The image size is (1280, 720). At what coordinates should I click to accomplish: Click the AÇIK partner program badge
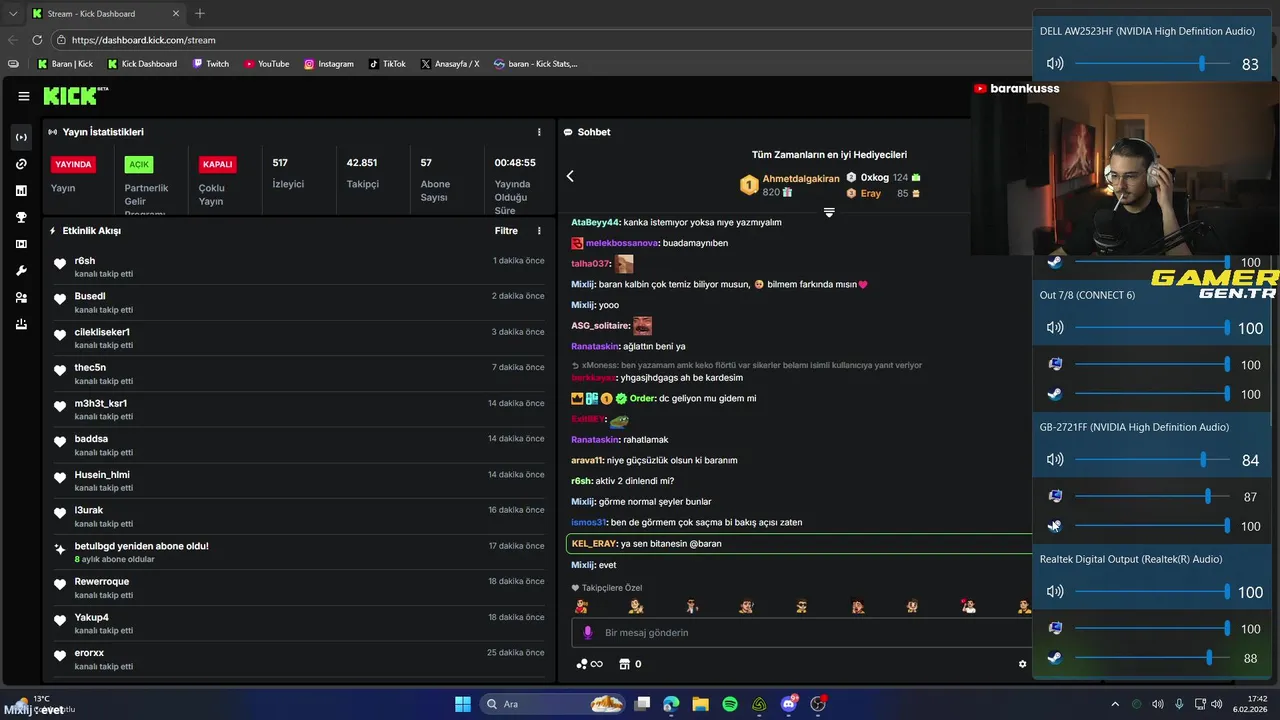[139, 164]
